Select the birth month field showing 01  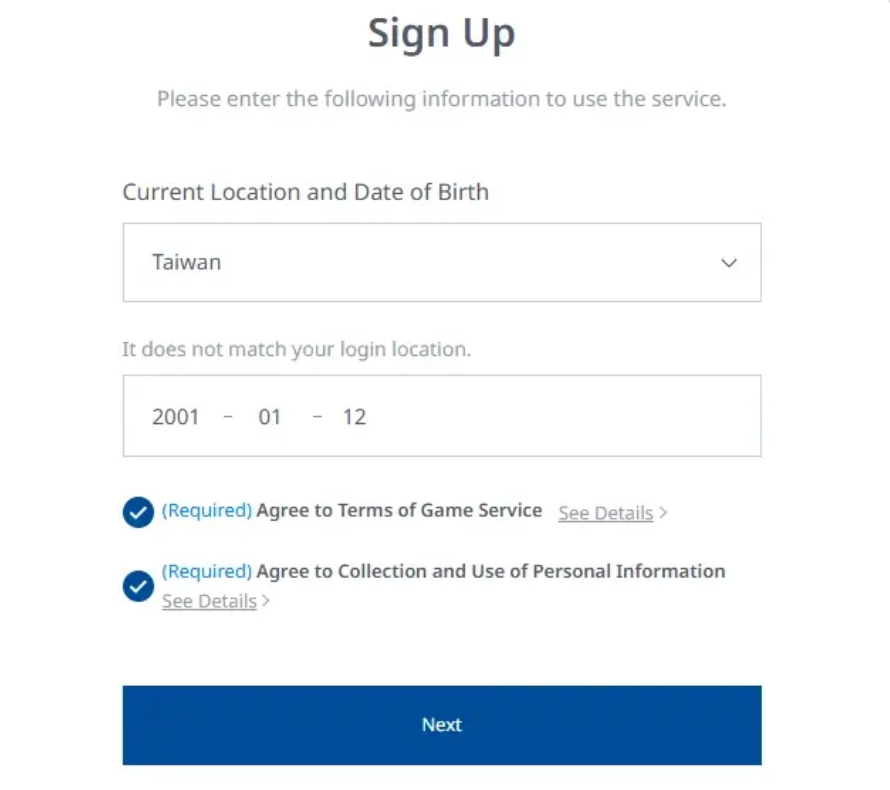click(x=269, y=417)
